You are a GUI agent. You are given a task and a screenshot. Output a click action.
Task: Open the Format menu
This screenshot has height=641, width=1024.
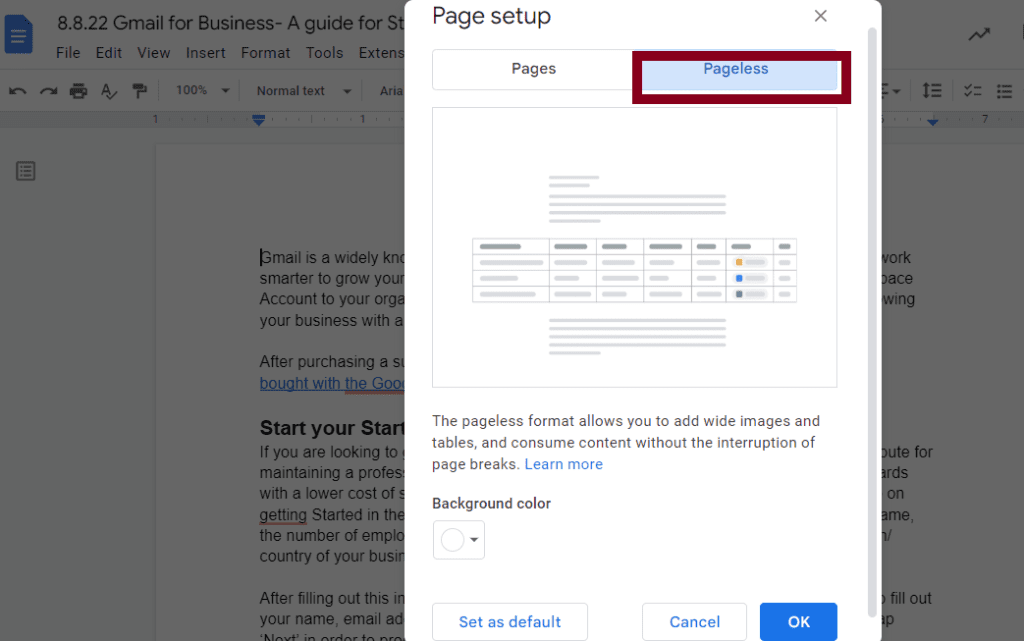[x=265, y=53]
